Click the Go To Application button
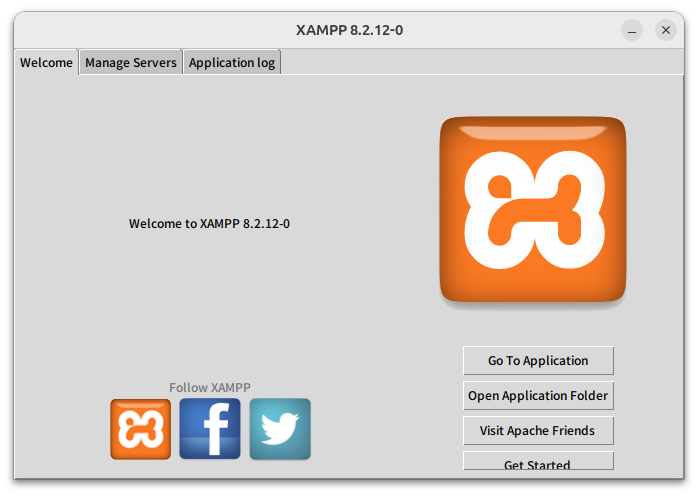698x496 pixels. point(538,361)
